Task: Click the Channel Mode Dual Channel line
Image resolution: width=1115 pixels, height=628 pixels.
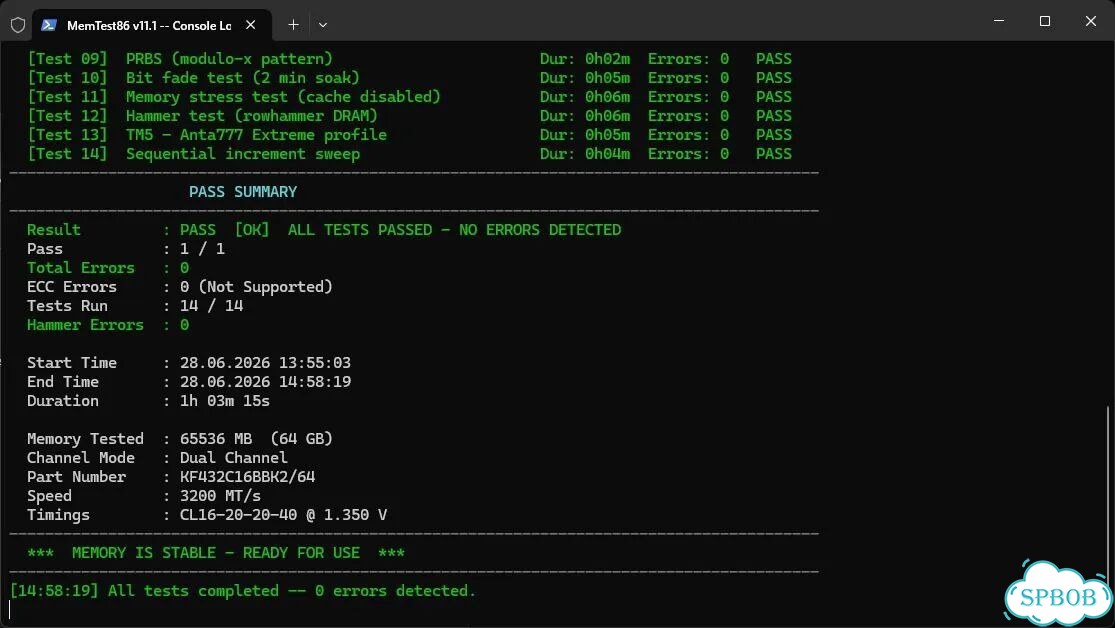Action: pos(158,458)
